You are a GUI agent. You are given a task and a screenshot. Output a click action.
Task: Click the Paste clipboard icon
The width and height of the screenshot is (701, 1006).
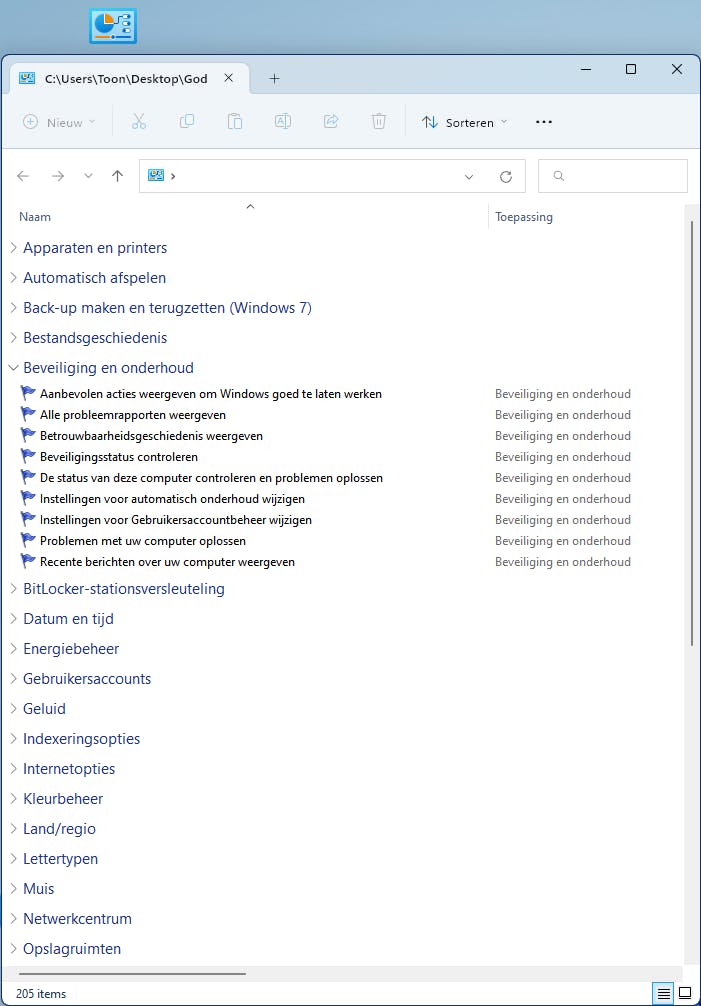[x=235, y=121]
